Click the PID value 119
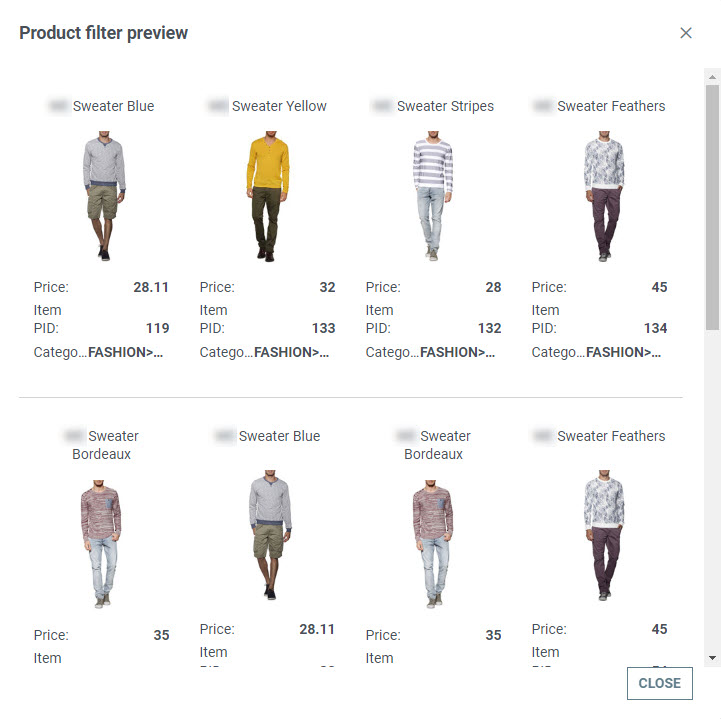 [x=156, y=328]
